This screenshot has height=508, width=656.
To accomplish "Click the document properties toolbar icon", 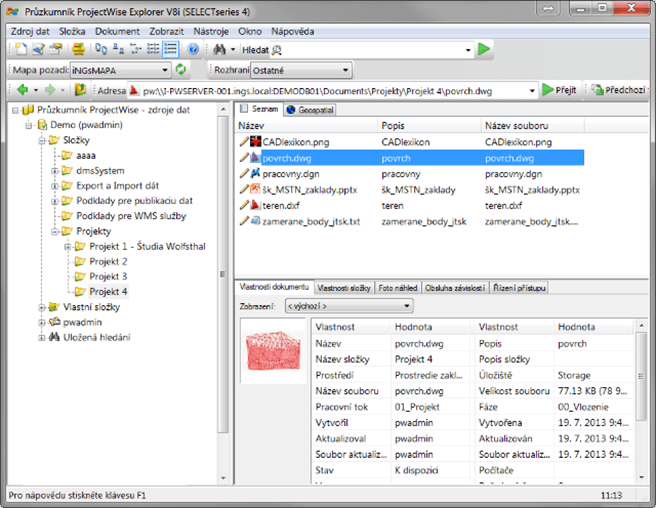I will (56, 49).
